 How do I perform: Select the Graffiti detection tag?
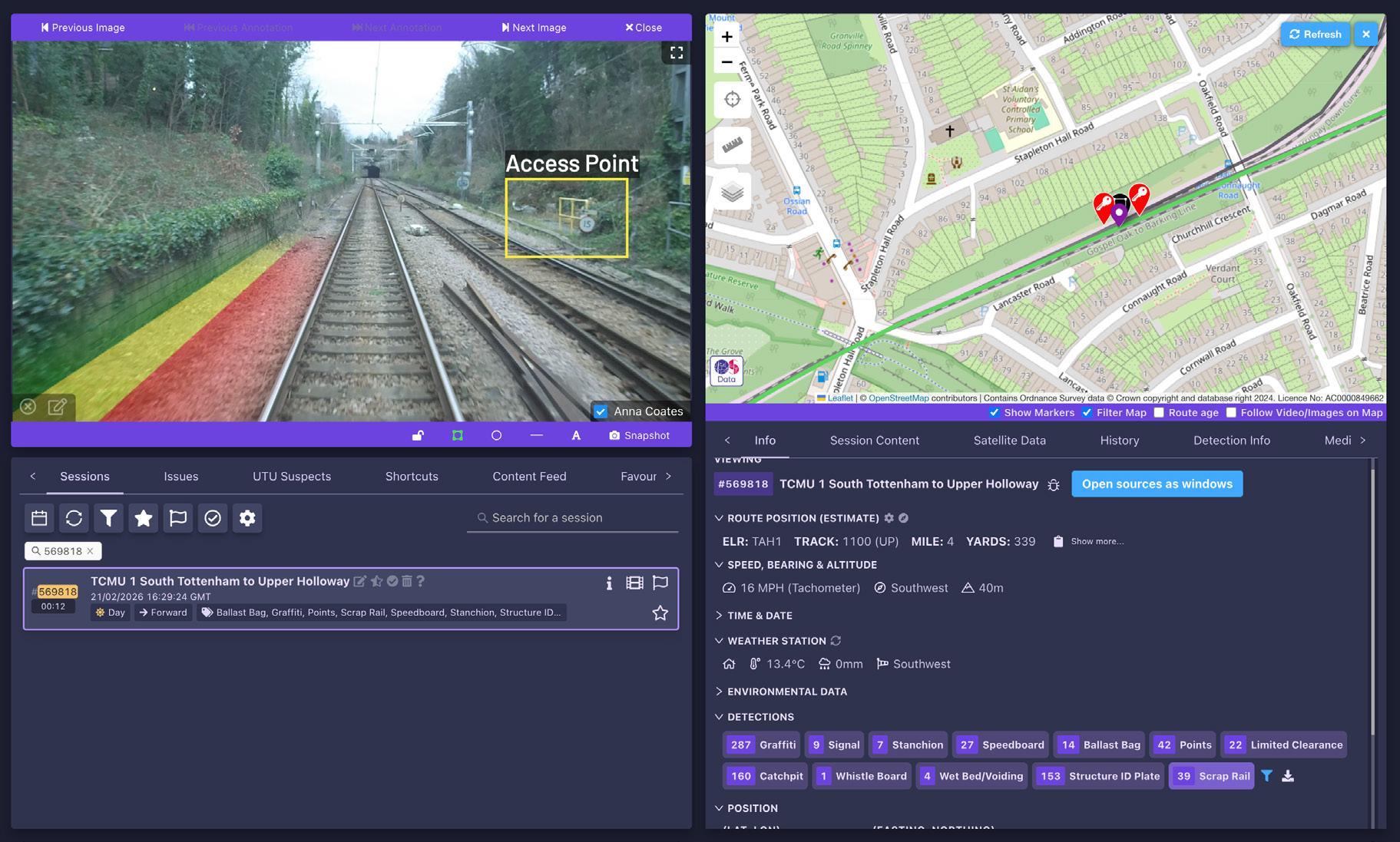(762, 745)
